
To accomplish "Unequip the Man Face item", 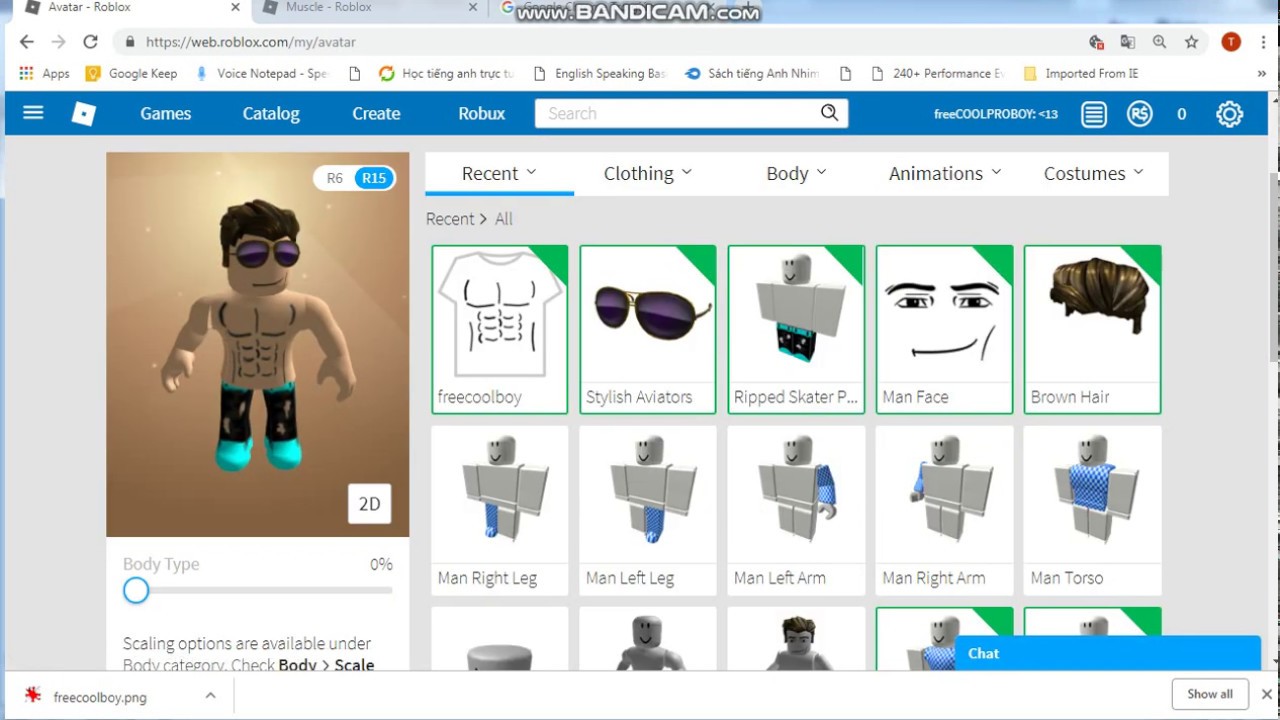I will [x=944, y=329].
